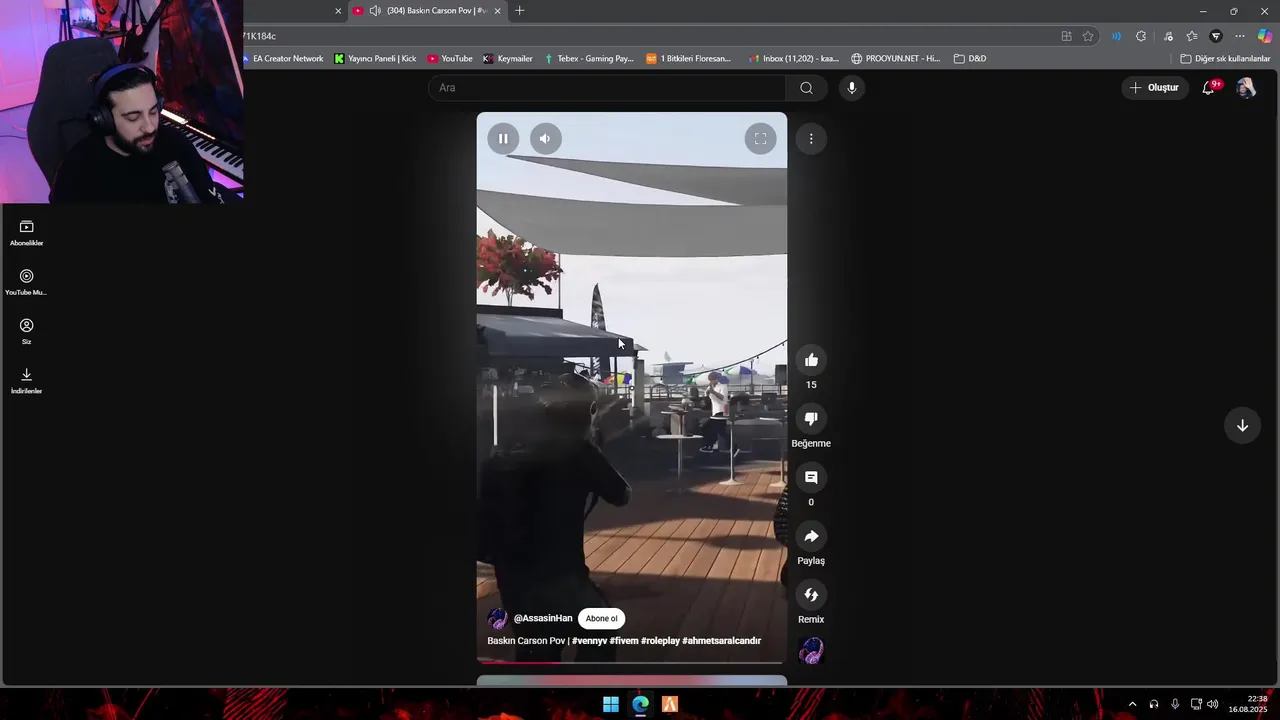Click the YouTube search magnifier button

806,88
